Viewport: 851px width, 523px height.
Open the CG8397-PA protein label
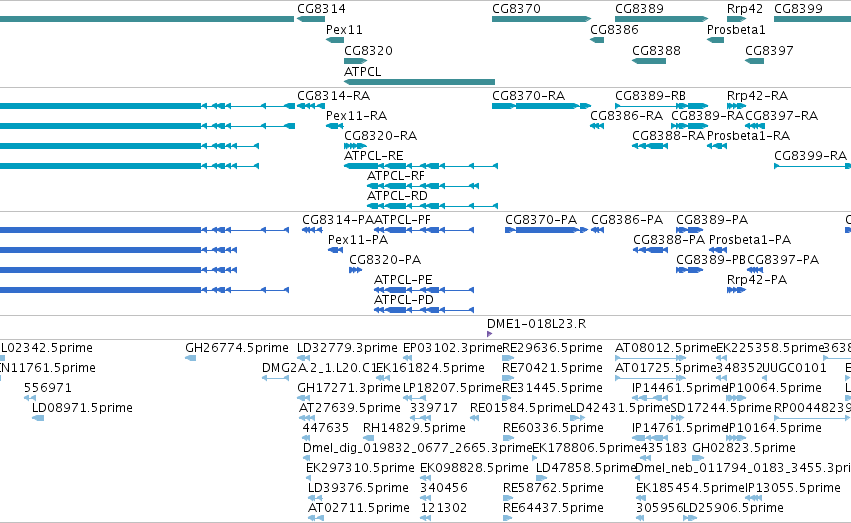click(x=783, y=260)
